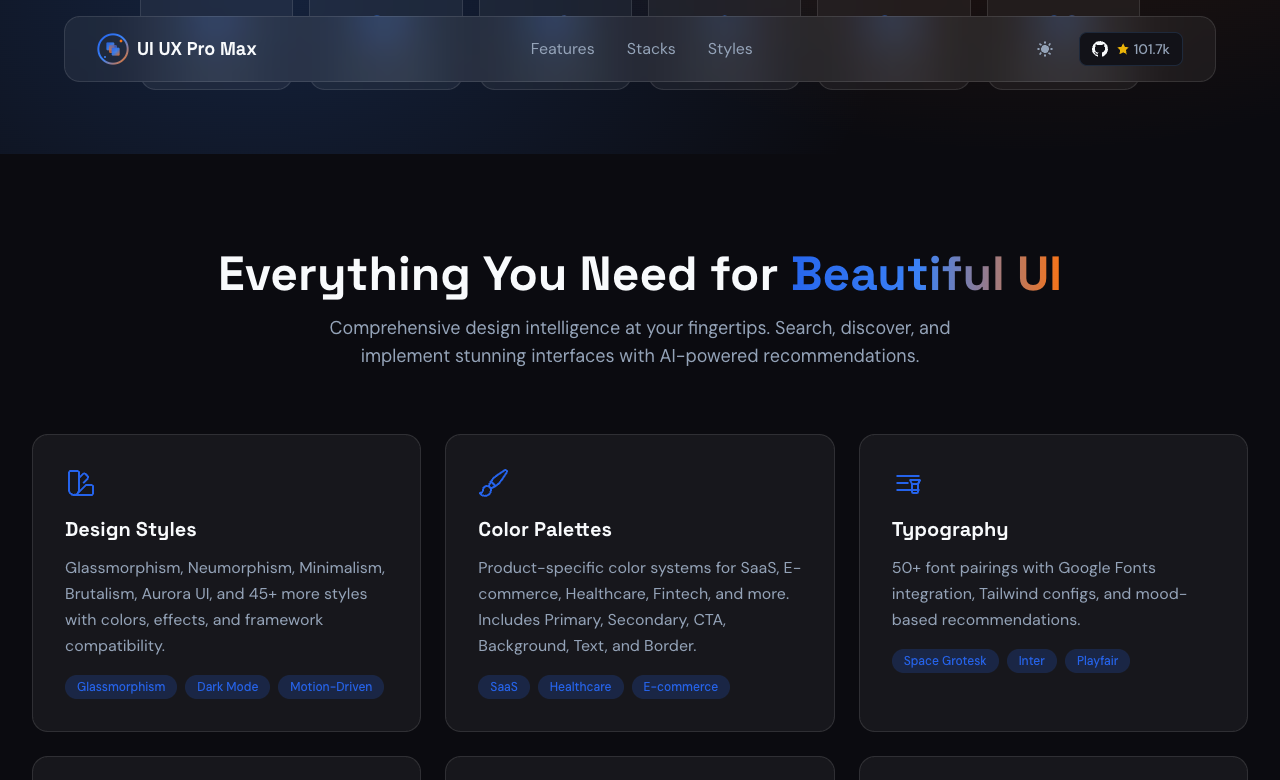Click the "Product-specific color systems" description text
1280x780 pixels.
[x=640, y=607]
